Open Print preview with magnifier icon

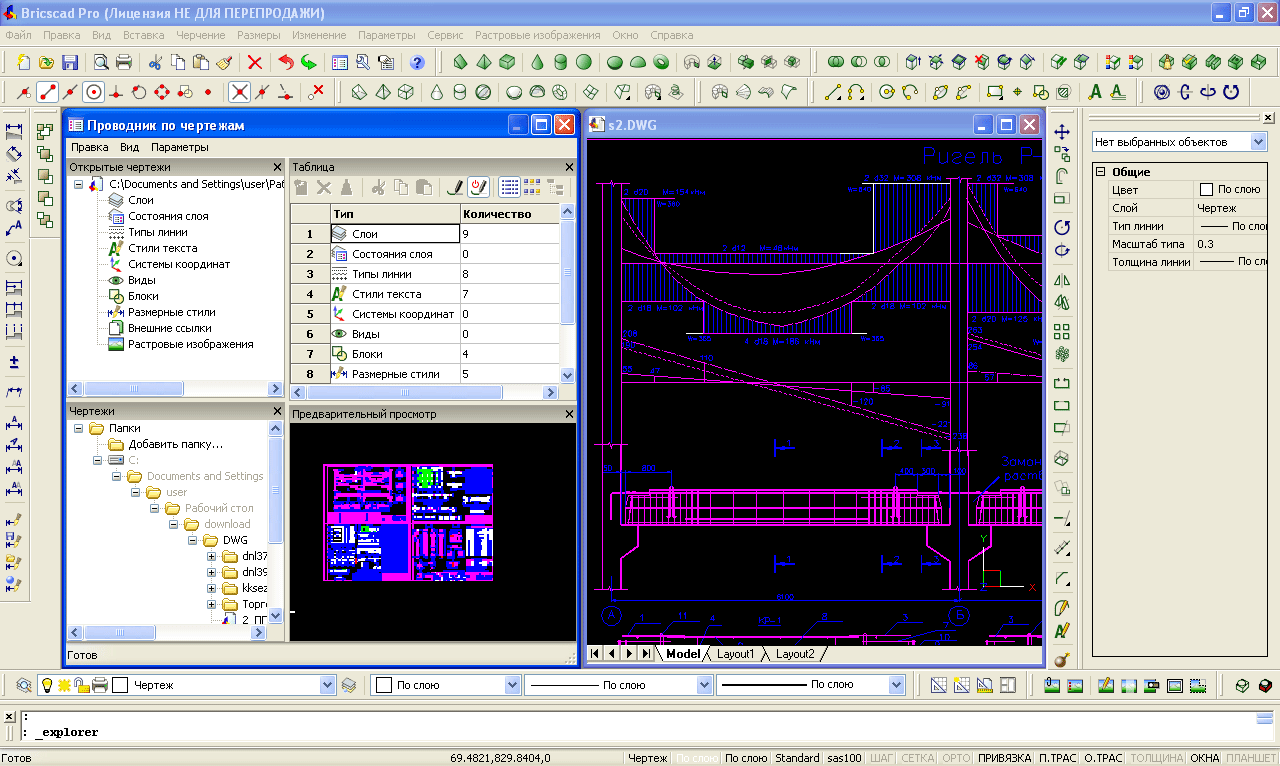(x=101, y=62)
